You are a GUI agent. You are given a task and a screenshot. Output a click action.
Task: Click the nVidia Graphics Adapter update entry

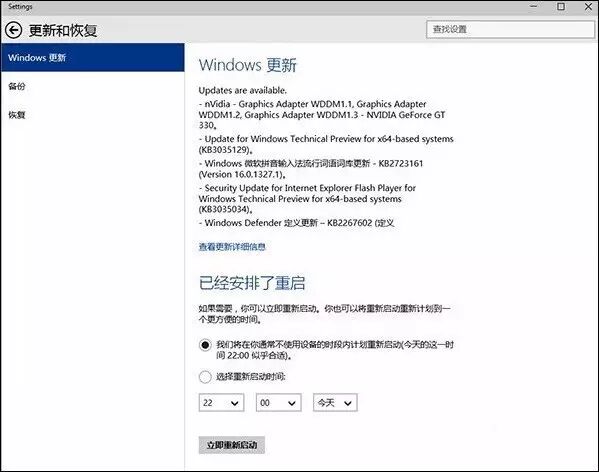[322, 115]
